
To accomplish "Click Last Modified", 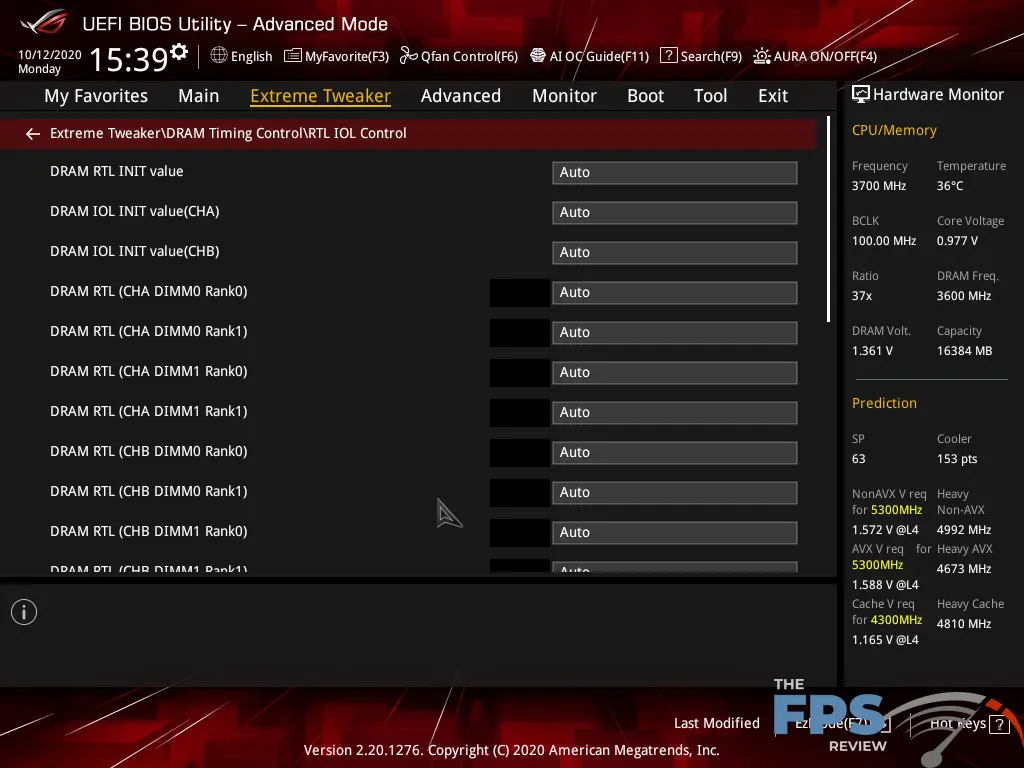I will pos(716,723).
